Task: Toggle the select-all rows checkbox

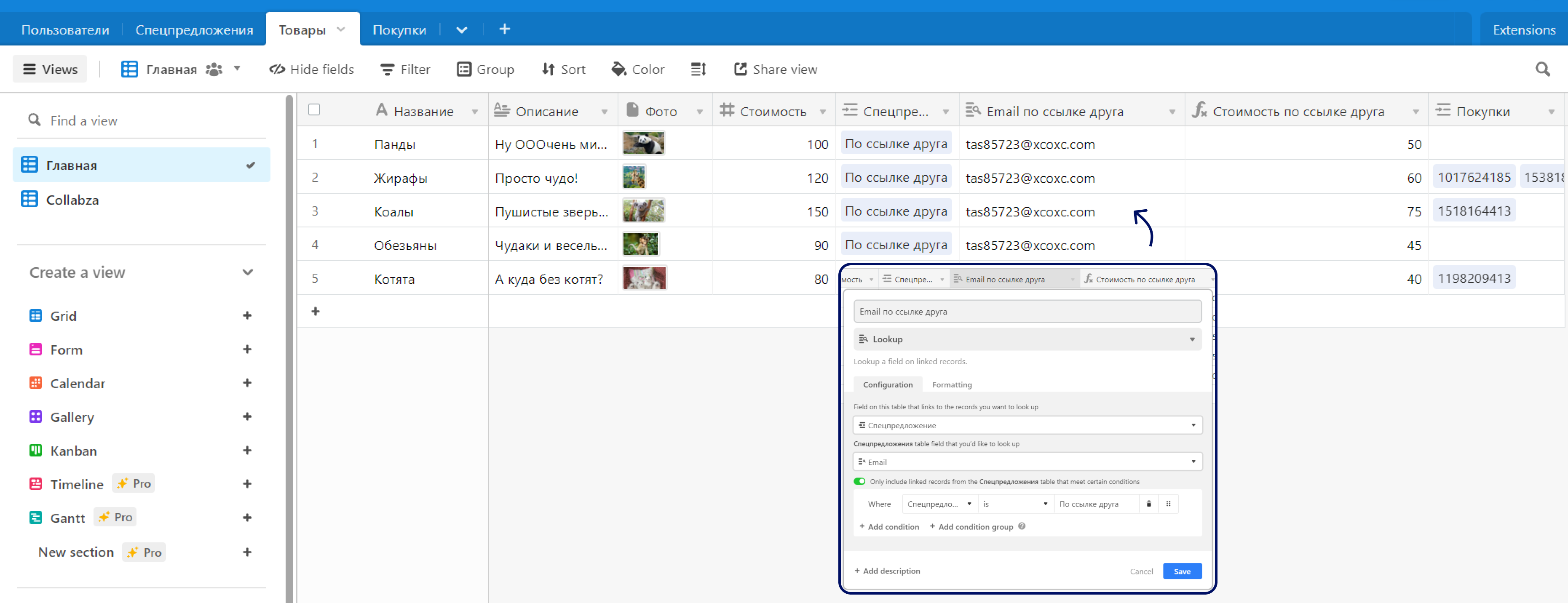Action: point(314,109)
